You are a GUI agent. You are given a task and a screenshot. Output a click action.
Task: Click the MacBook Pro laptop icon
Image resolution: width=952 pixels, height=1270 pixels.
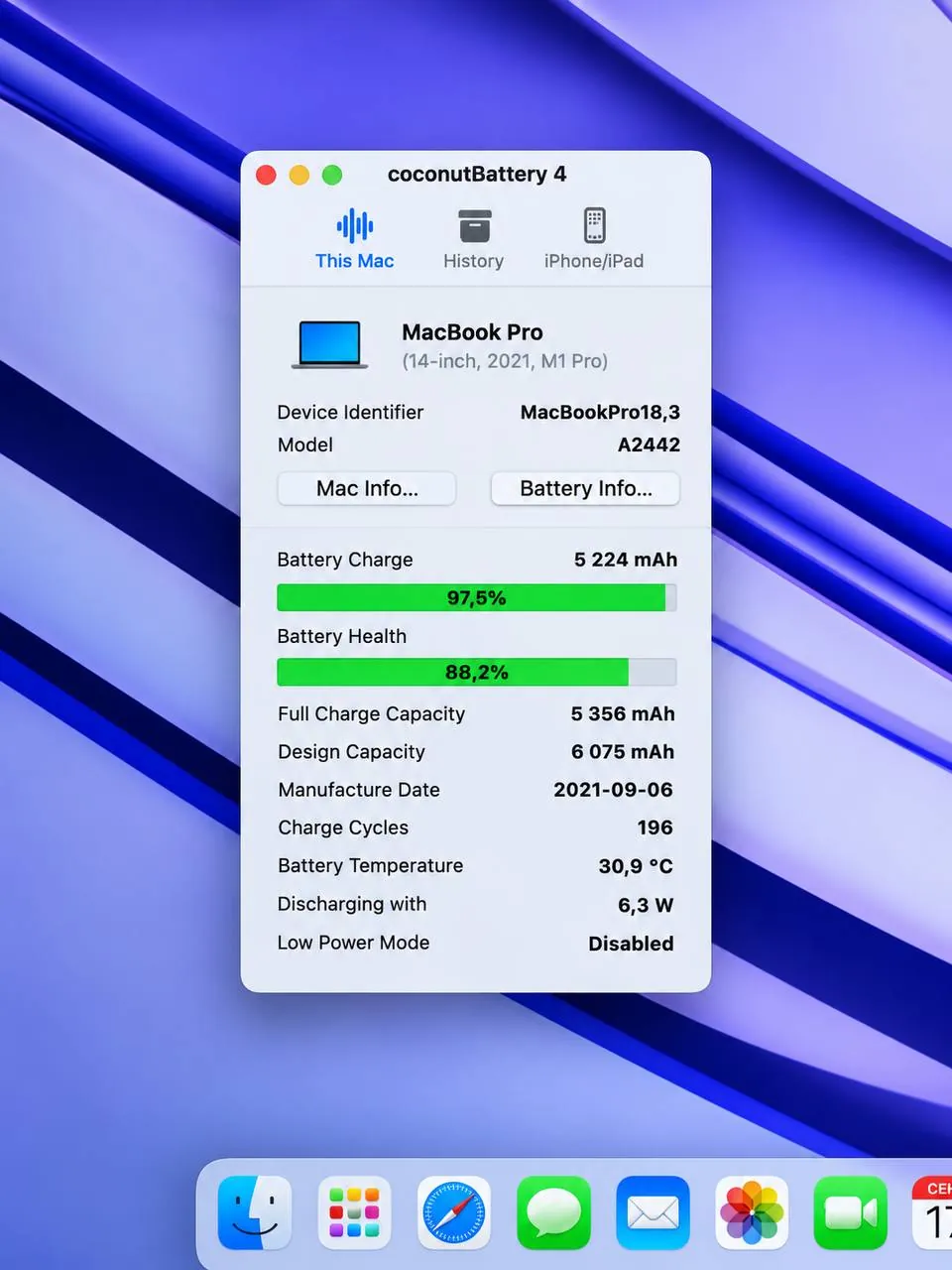tap(330, 344)
